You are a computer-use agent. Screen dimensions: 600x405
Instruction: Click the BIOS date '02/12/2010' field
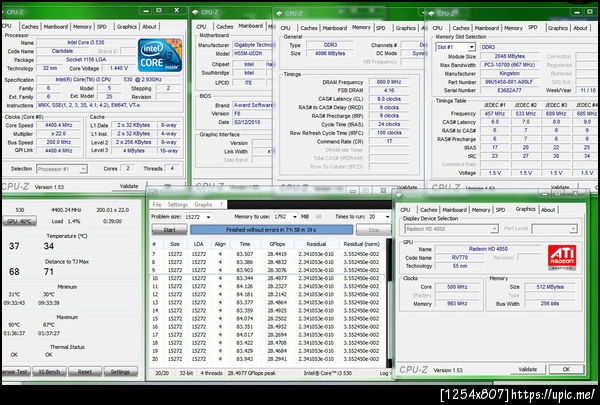[x=252, y=122]
